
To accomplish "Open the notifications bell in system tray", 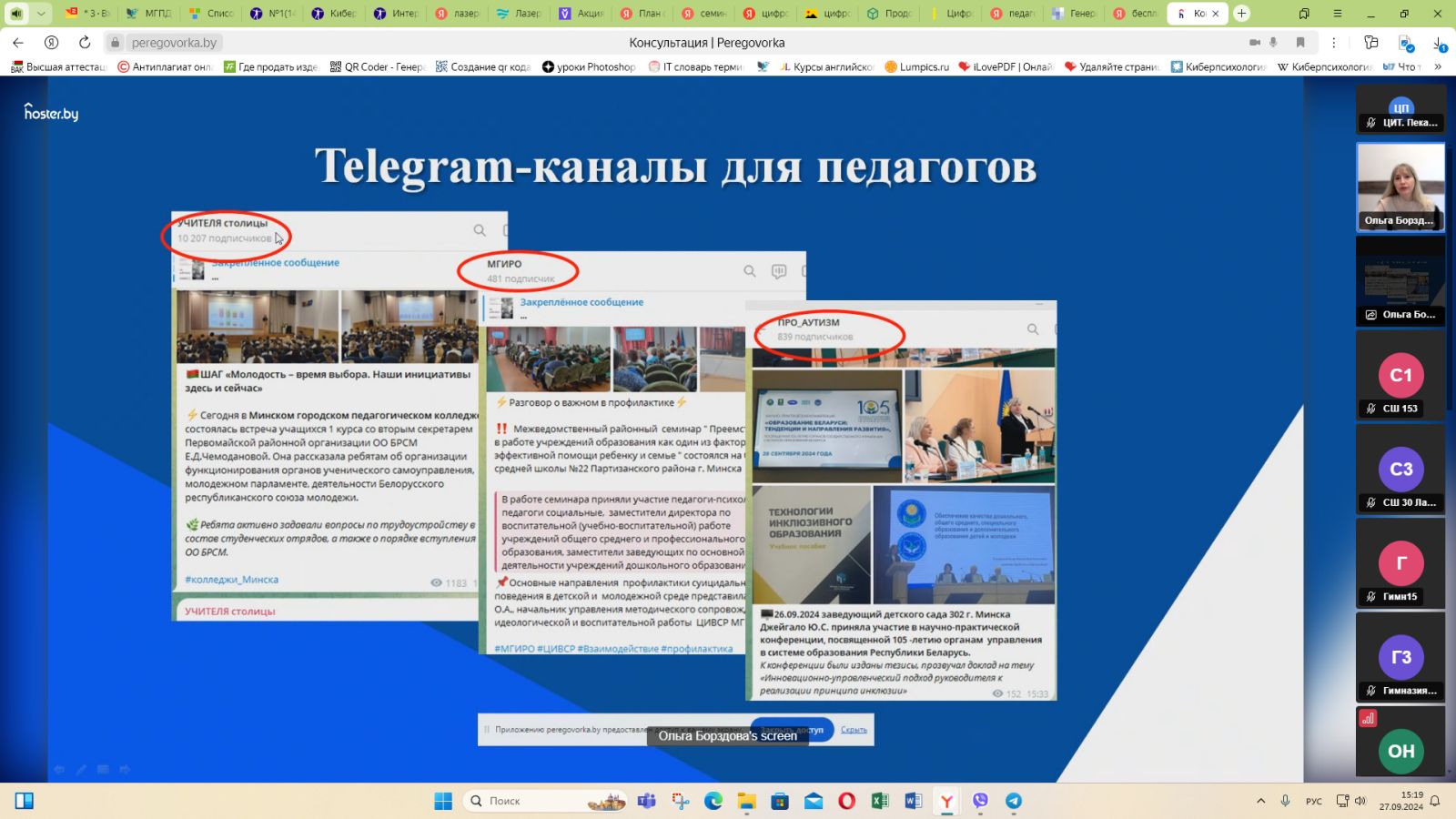I will (x=1435, y=801).
